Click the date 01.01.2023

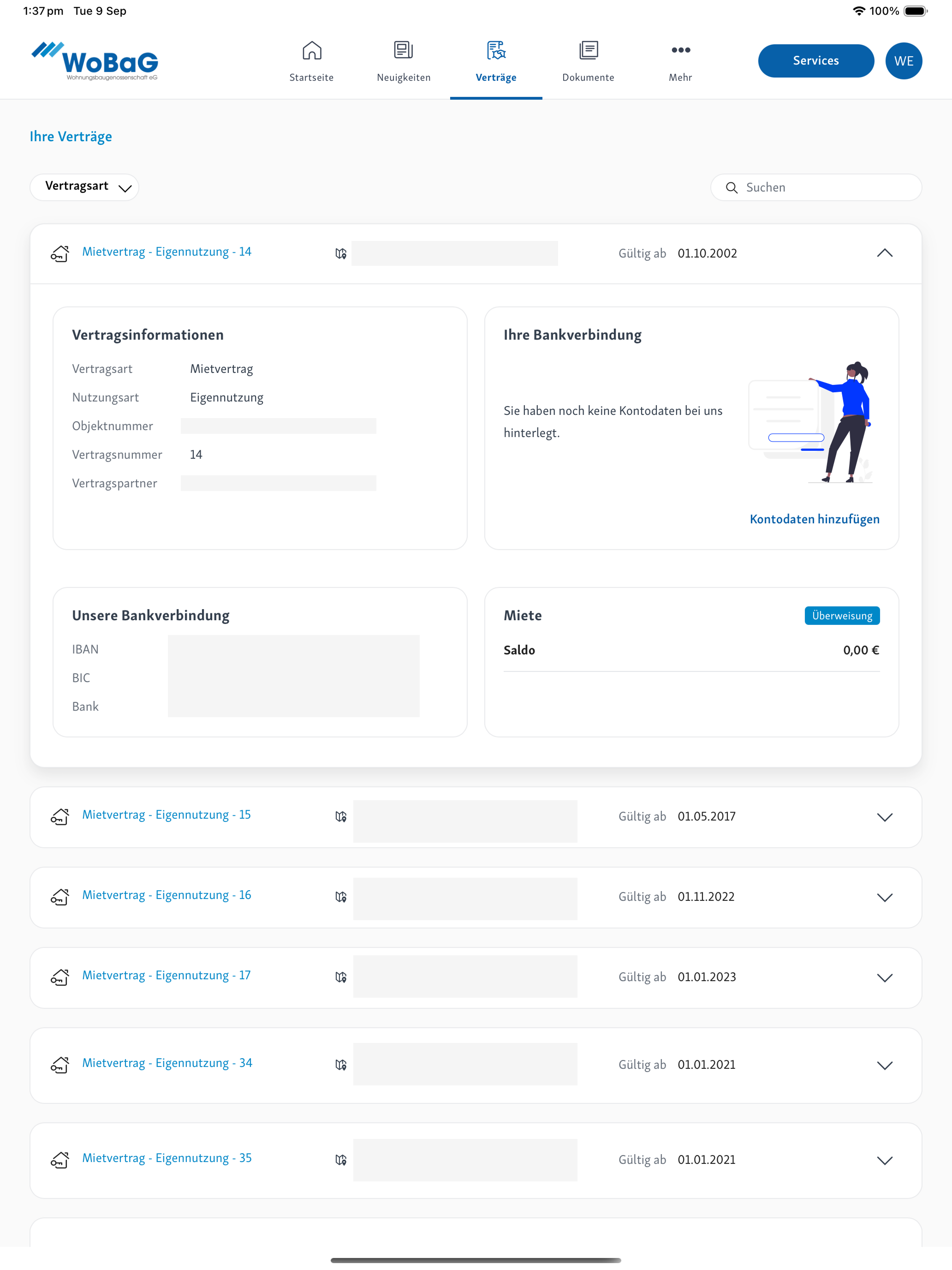tap(707, 977)
